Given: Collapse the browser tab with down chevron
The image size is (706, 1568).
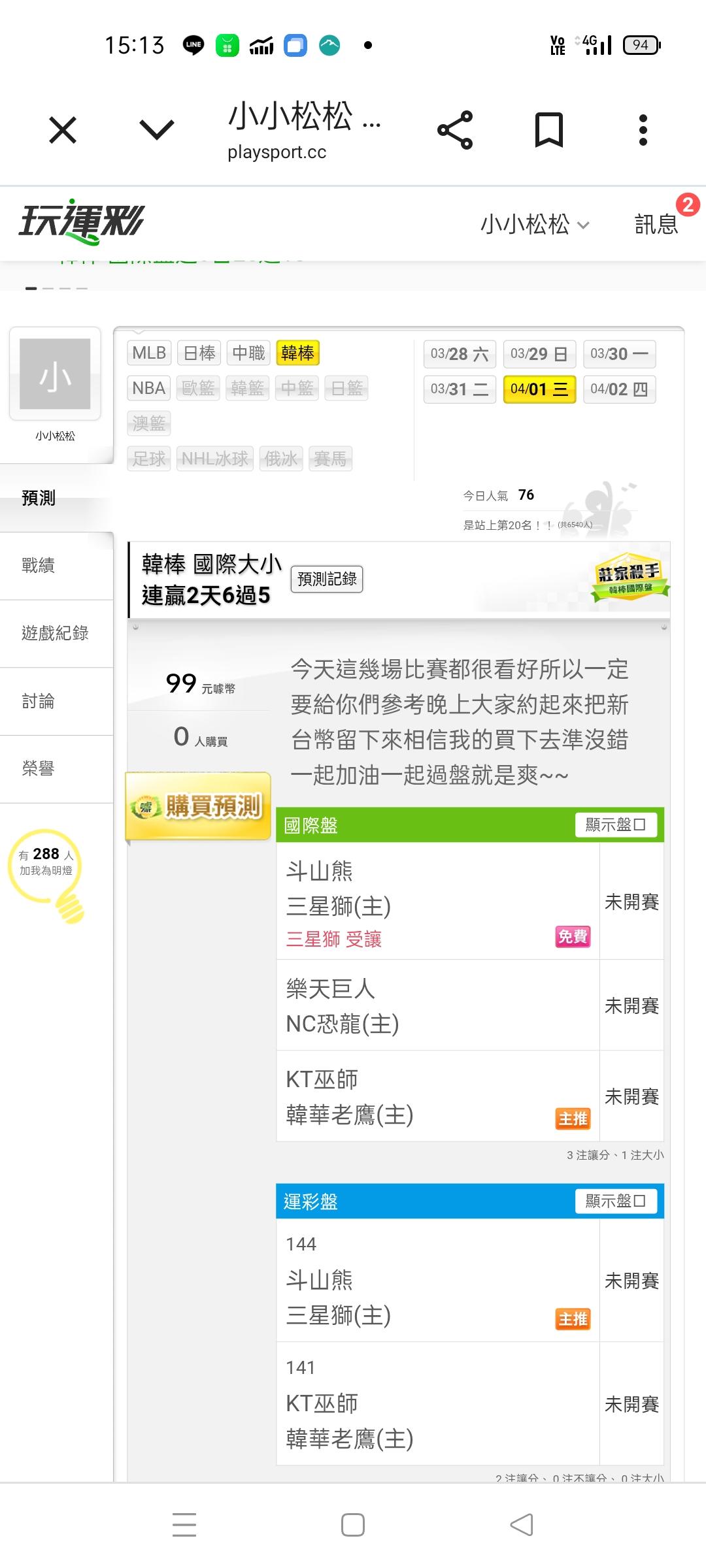Looking at the screenshot, I should click(x=157, y=130).
